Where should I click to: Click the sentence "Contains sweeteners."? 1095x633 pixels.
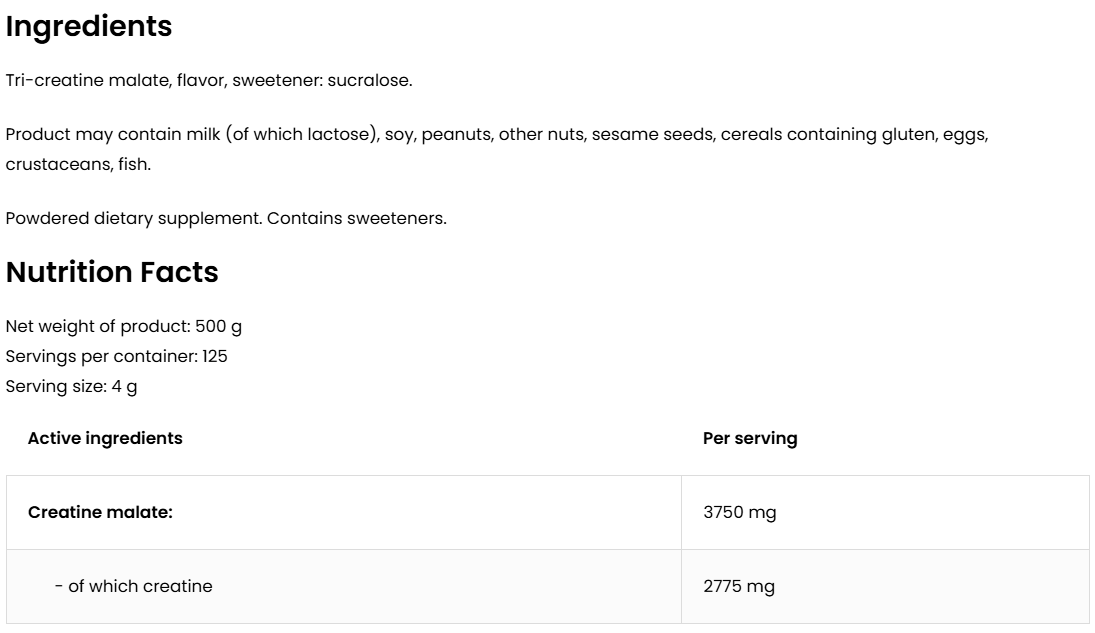(x=357, y=218)
